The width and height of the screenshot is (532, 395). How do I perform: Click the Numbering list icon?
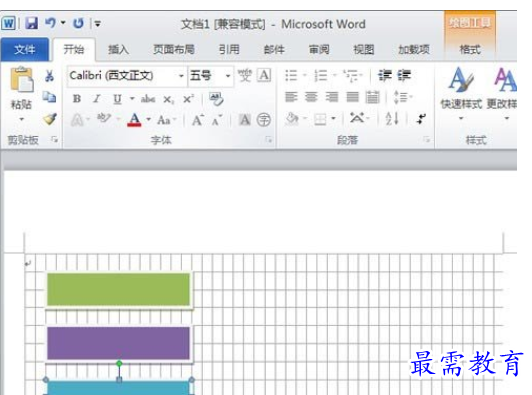(x=321, y=75)
